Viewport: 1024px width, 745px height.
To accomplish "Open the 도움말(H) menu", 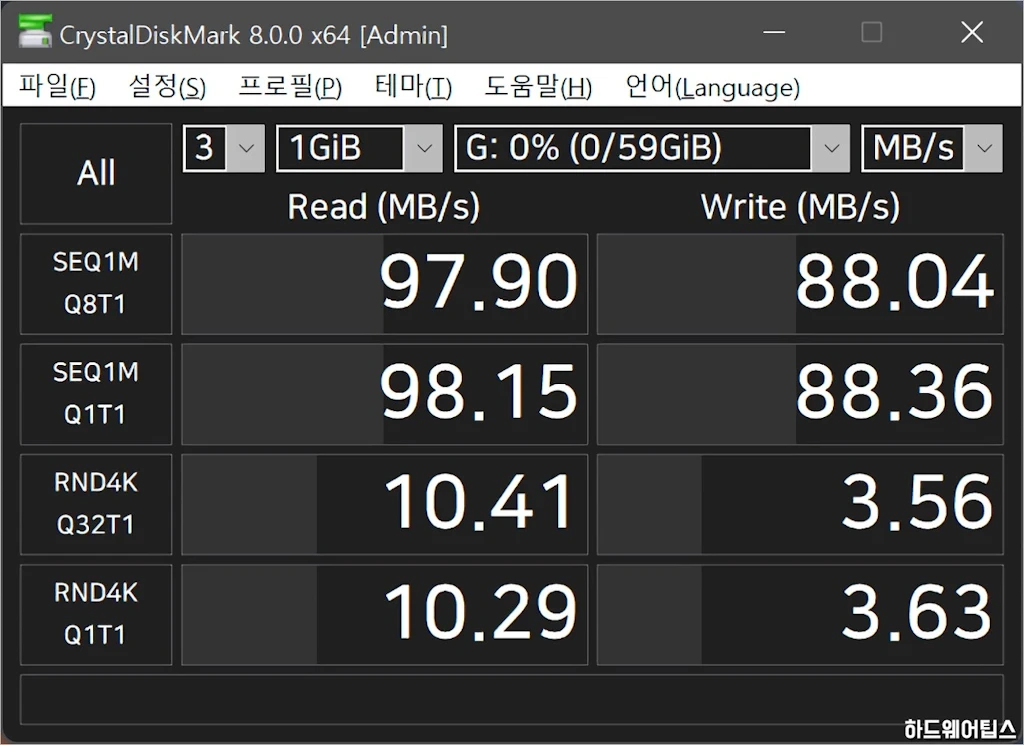I will tap(538, 86).
